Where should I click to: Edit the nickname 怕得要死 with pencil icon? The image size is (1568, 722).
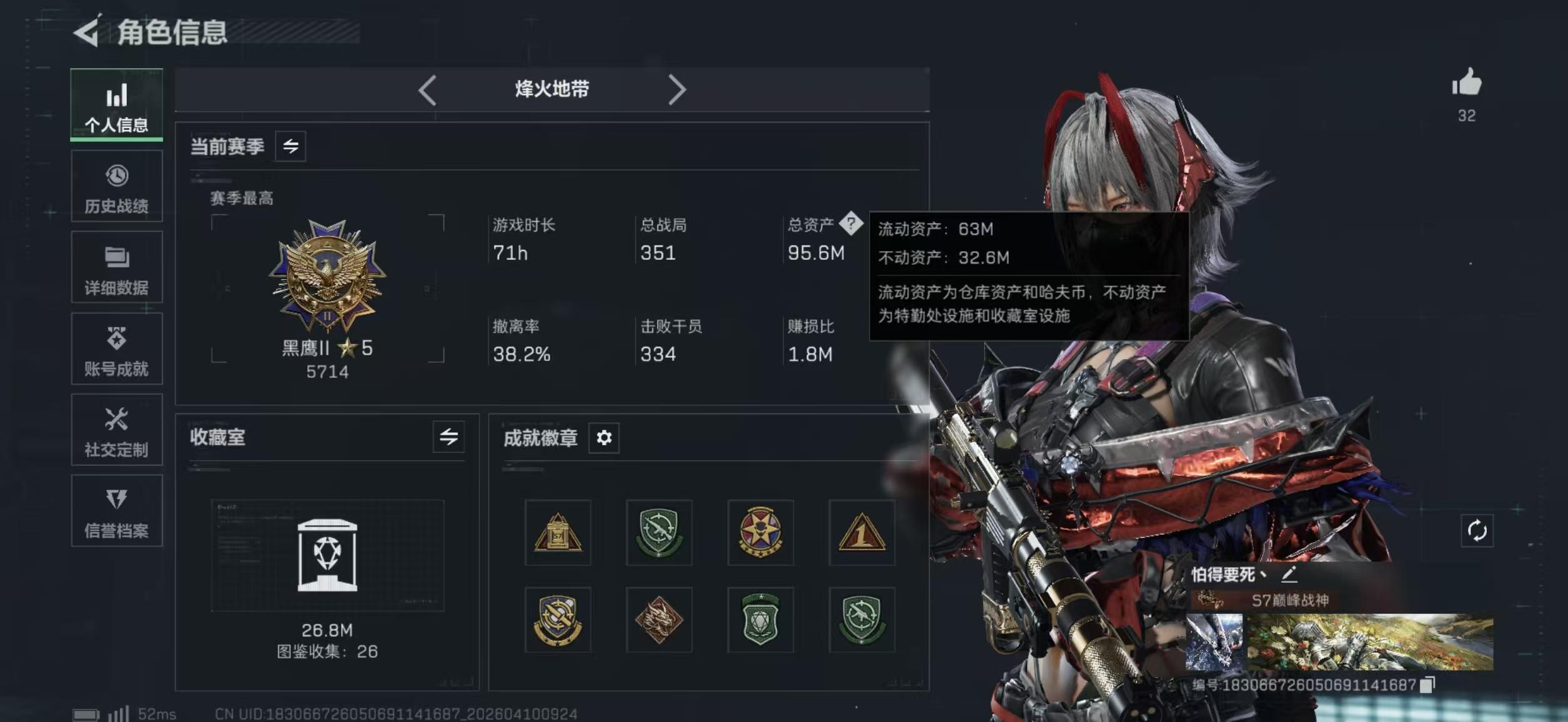(1289, 574)
